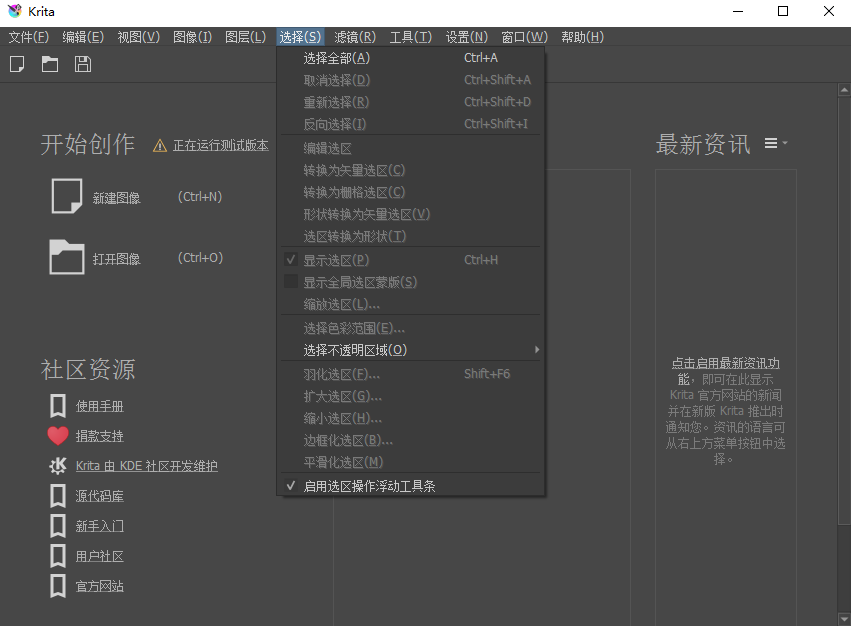This screenshot has height=626, width=851.
Task: Choose 编辑选区 menu entry
Action: (411, 148)
